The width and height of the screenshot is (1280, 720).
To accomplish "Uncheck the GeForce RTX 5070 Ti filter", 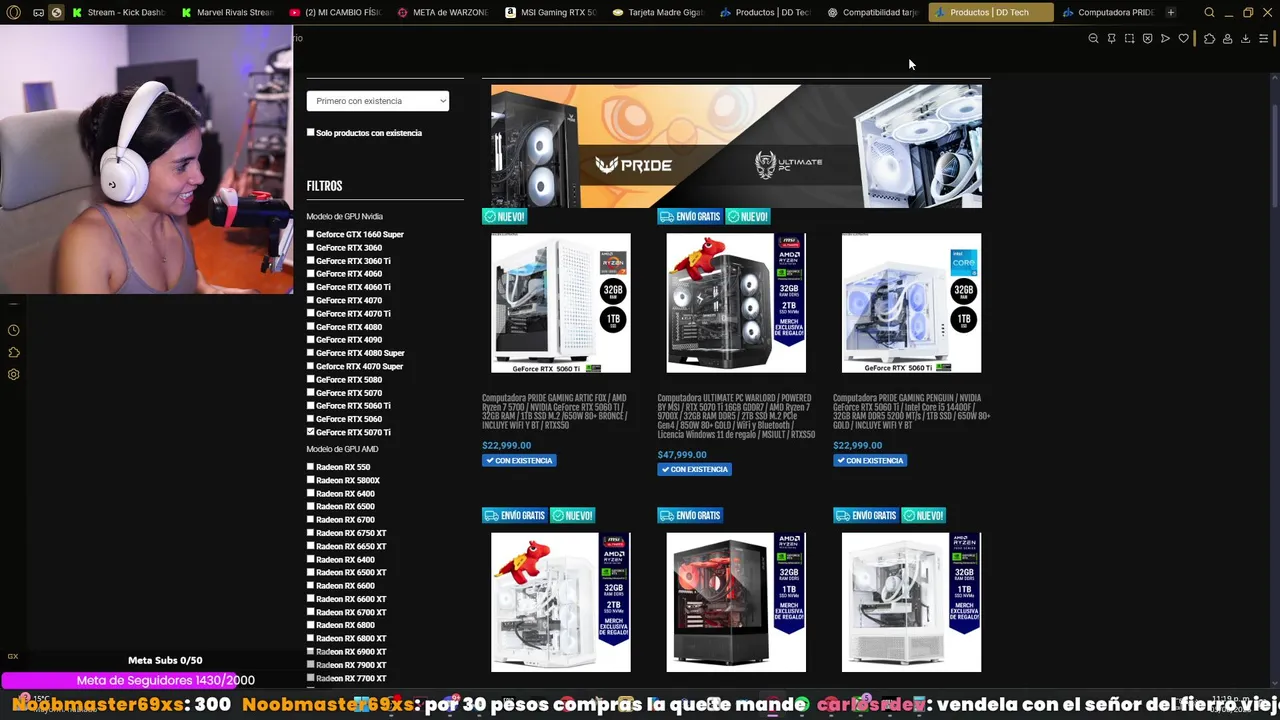I will (x=310, y=432).
